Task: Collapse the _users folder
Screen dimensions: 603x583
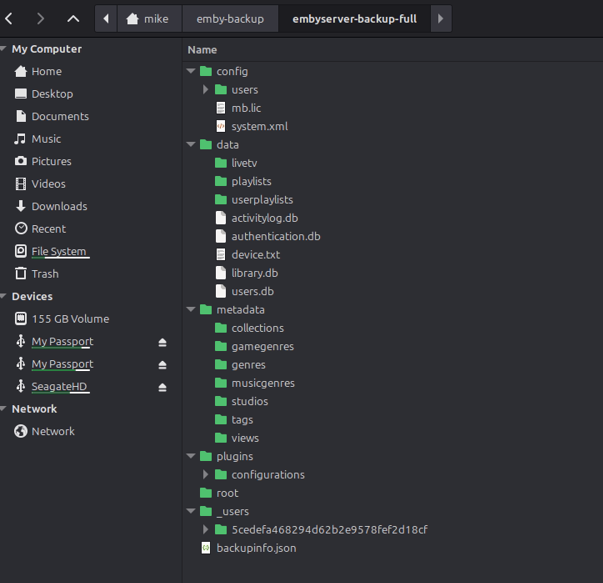Action: 191,511
